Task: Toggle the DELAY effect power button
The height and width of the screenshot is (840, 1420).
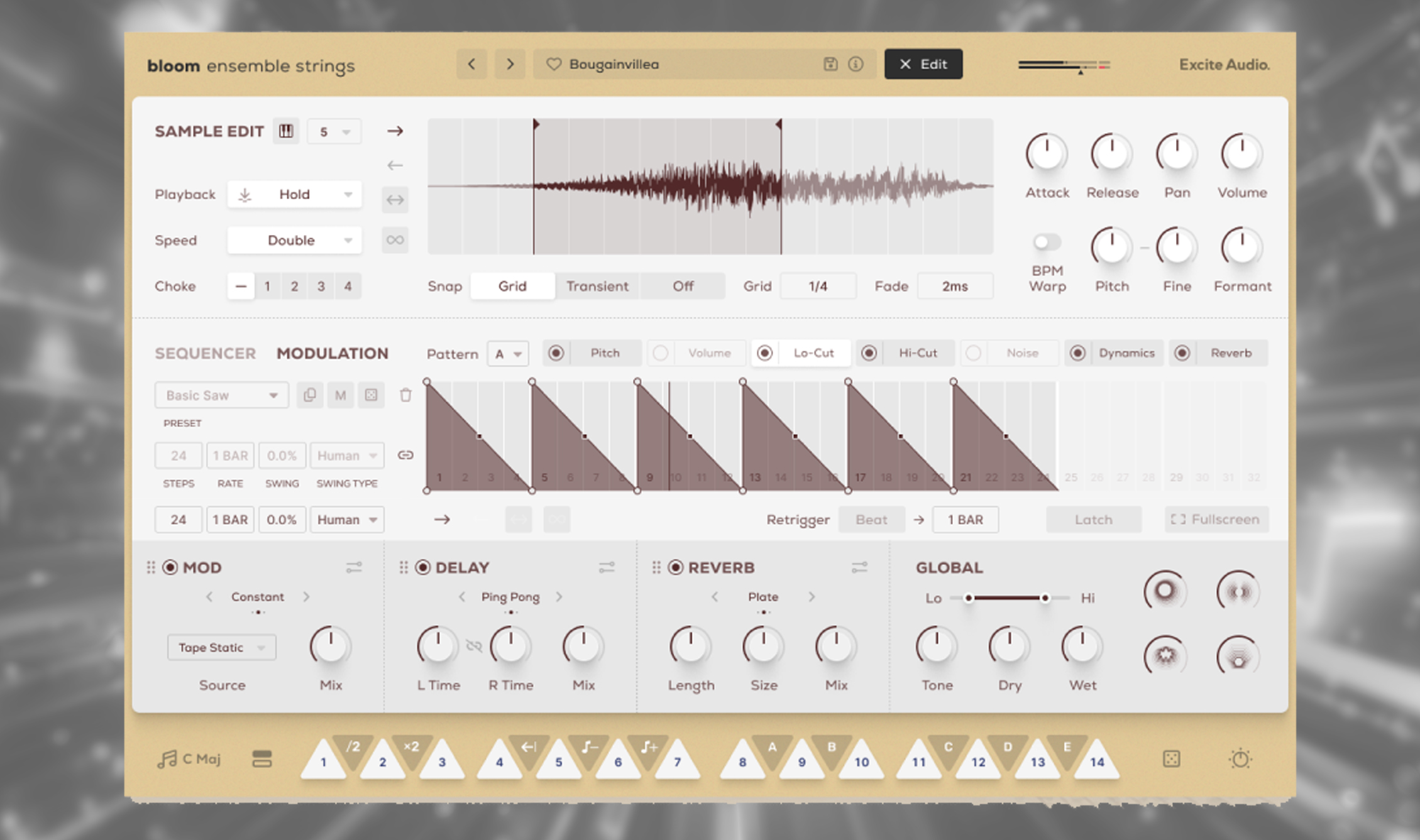Action: 422,567
